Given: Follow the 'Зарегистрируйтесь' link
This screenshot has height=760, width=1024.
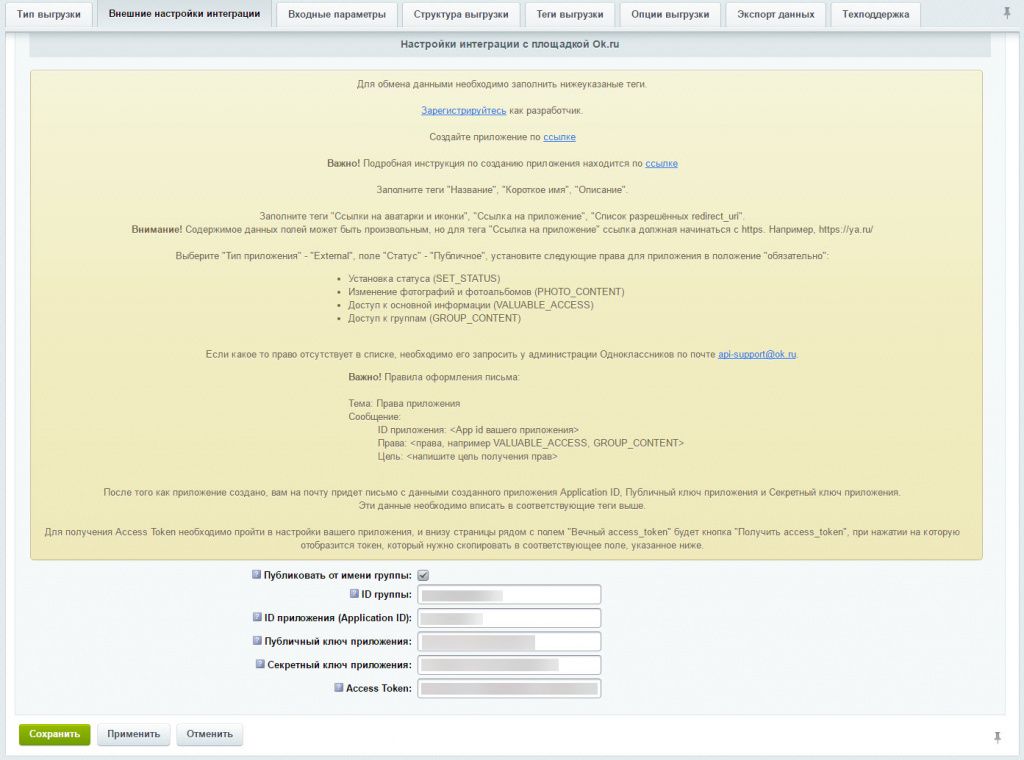Looking at the screenshot, I should pos(464,110).
